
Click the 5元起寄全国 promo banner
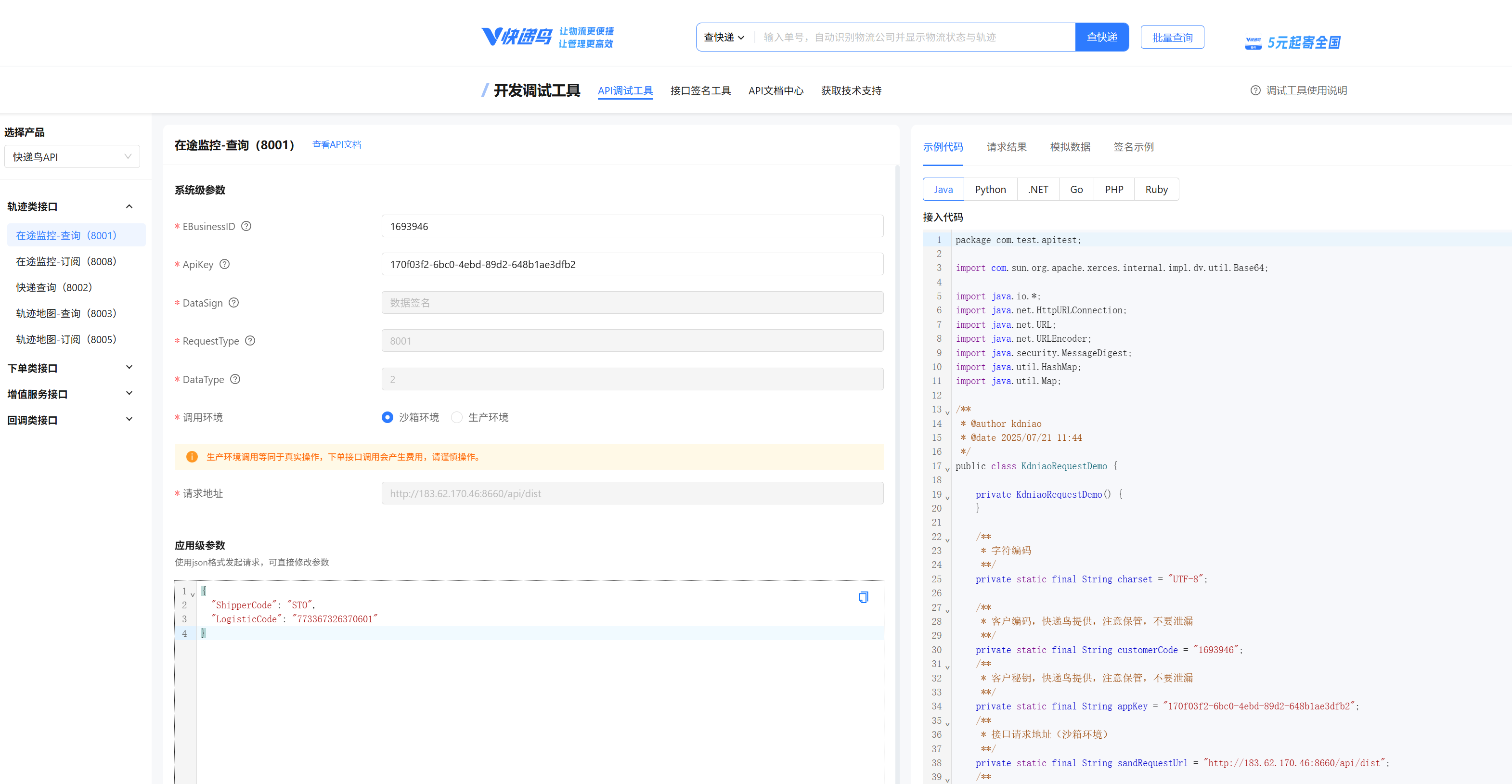(x=1293, y=42)
